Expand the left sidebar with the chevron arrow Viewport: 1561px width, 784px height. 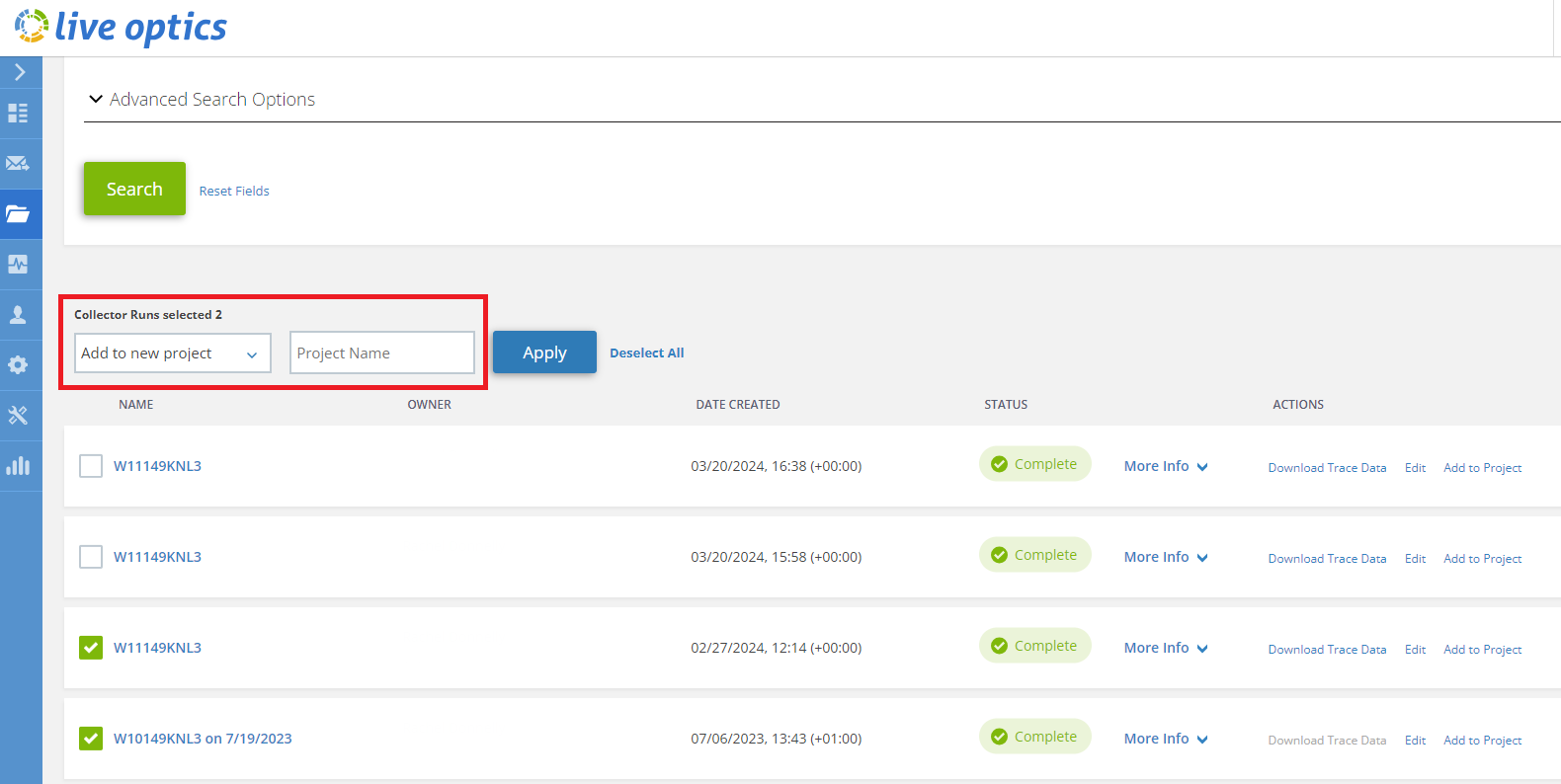pyautogui.click(x=20, y=72)
